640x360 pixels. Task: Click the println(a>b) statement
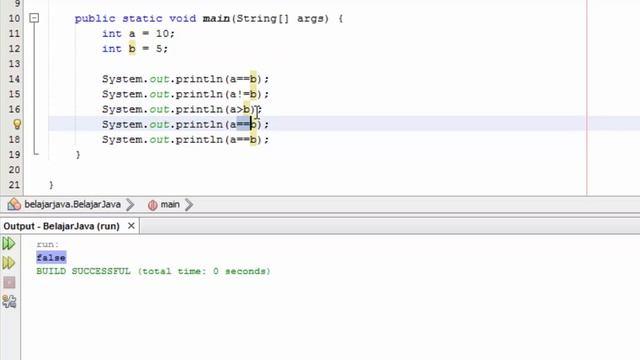click(182, 109)
